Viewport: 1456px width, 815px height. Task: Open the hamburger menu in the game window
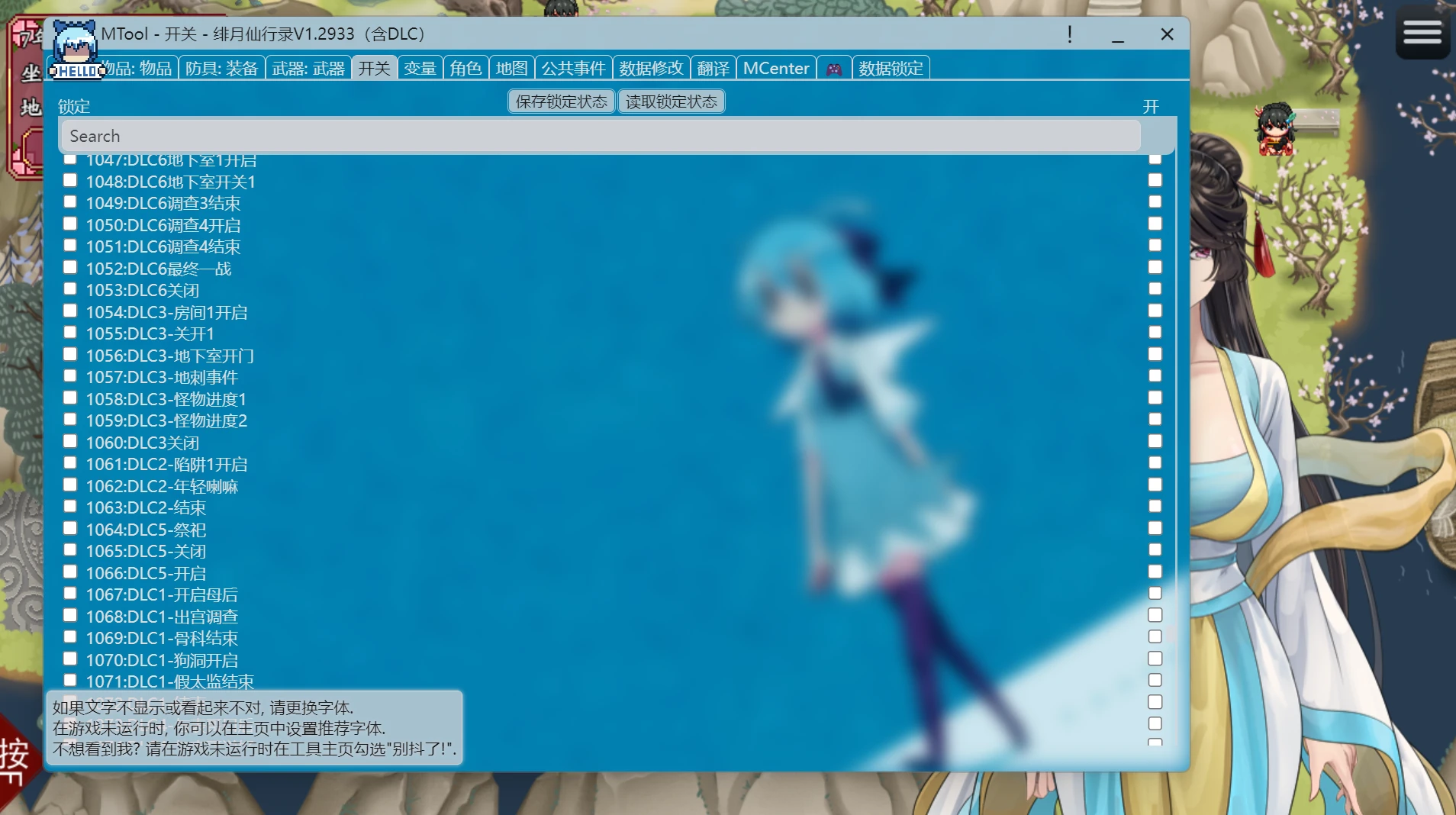1422,34
